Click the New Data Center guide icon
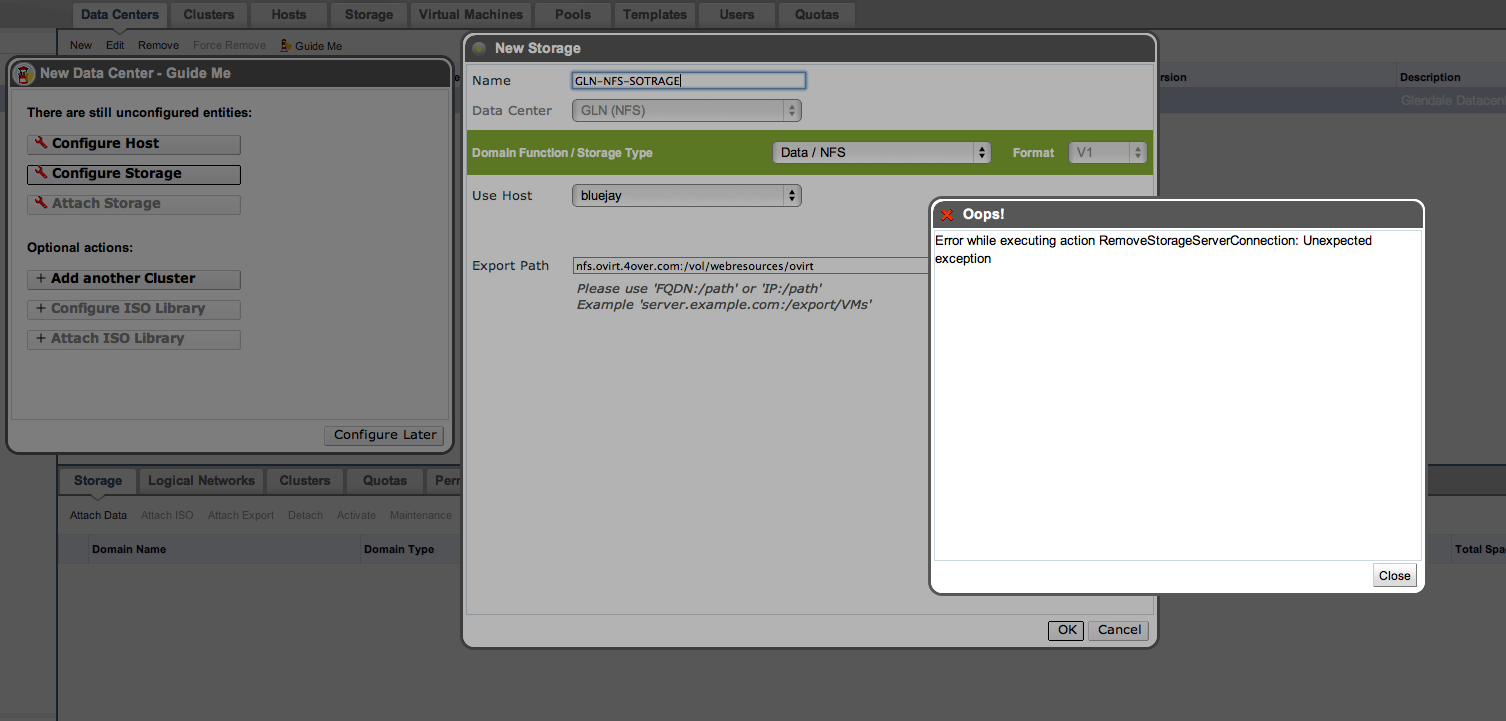 (24, 73)
